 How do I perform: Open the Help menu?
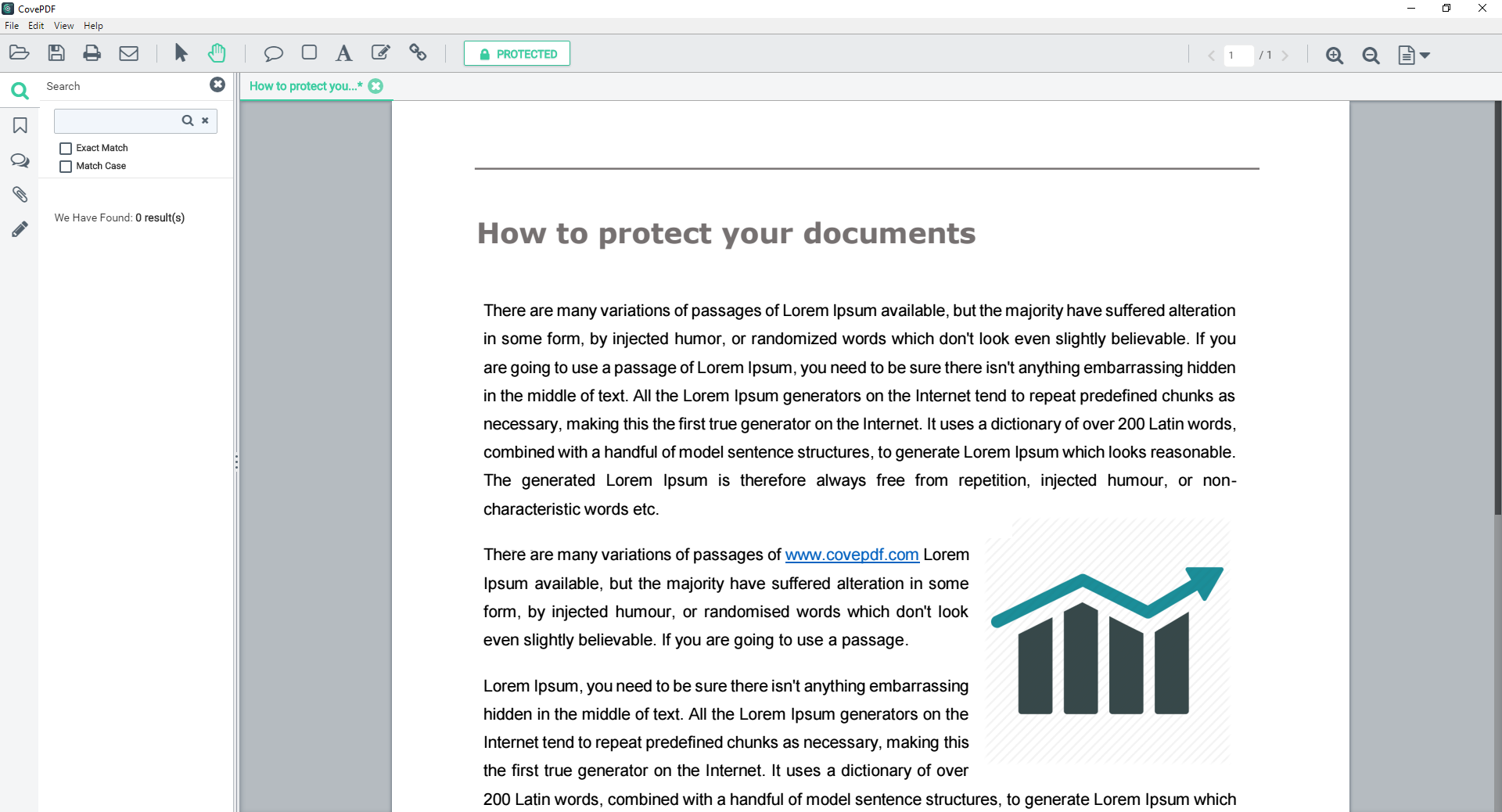93,26
